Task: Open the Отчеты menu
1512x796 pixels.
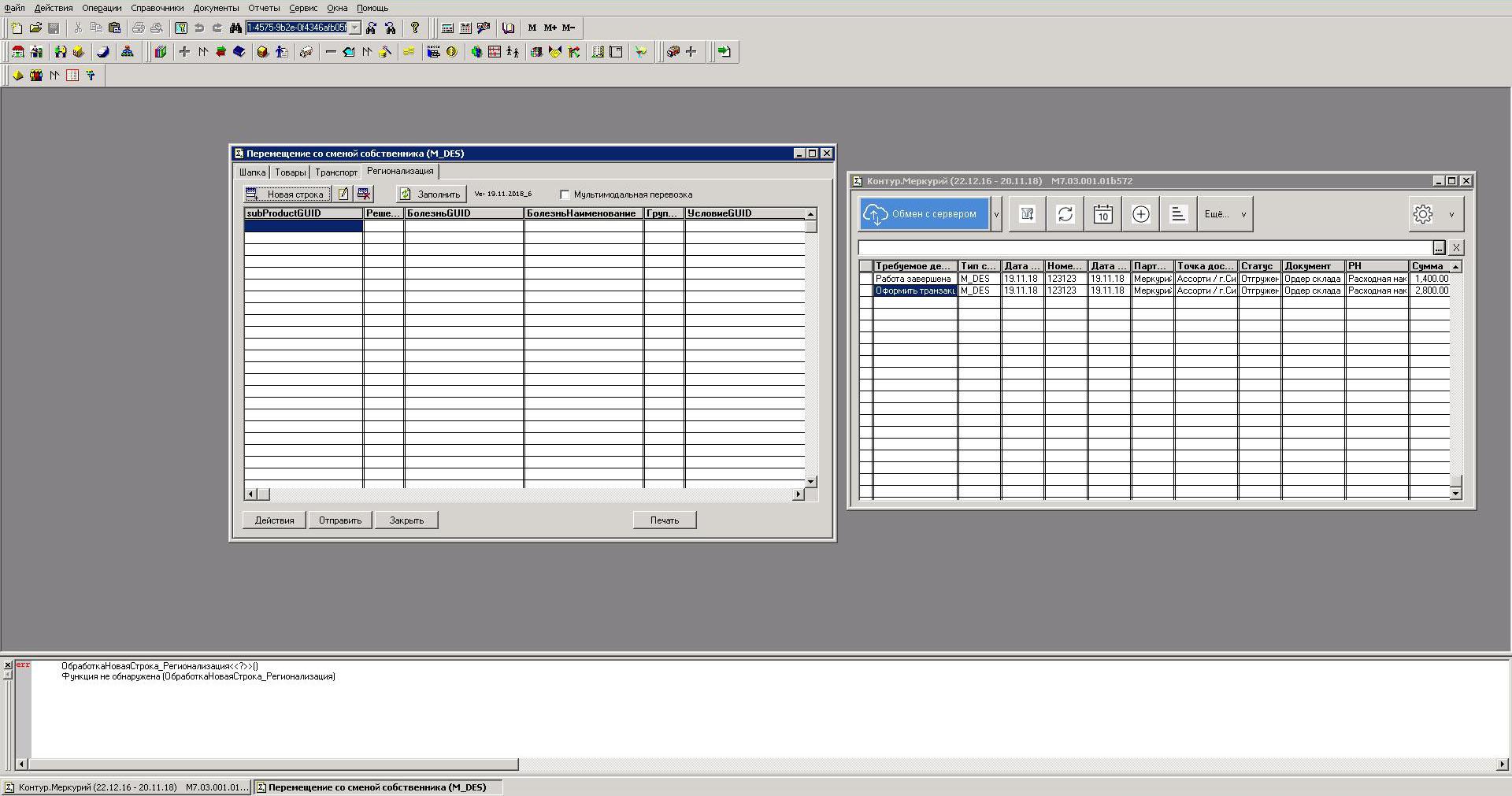Action: point(264,8)
